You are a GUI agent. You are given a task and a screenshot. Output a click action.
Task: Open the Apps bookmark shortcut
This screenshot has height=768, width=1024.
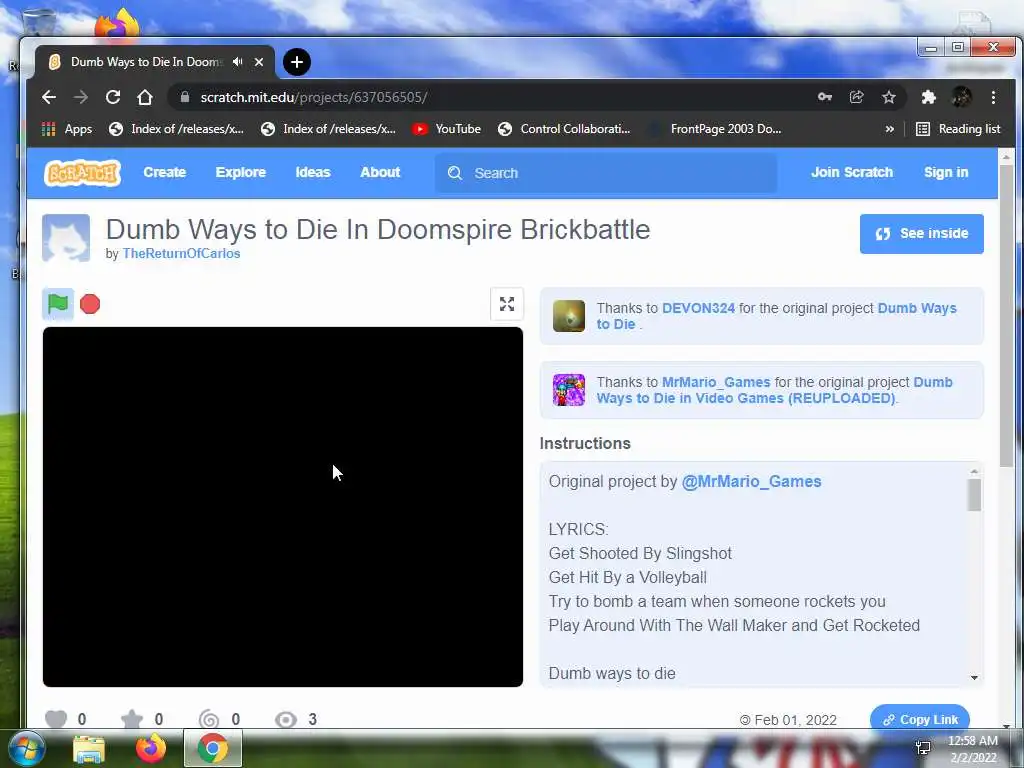(x=67, y=129)
